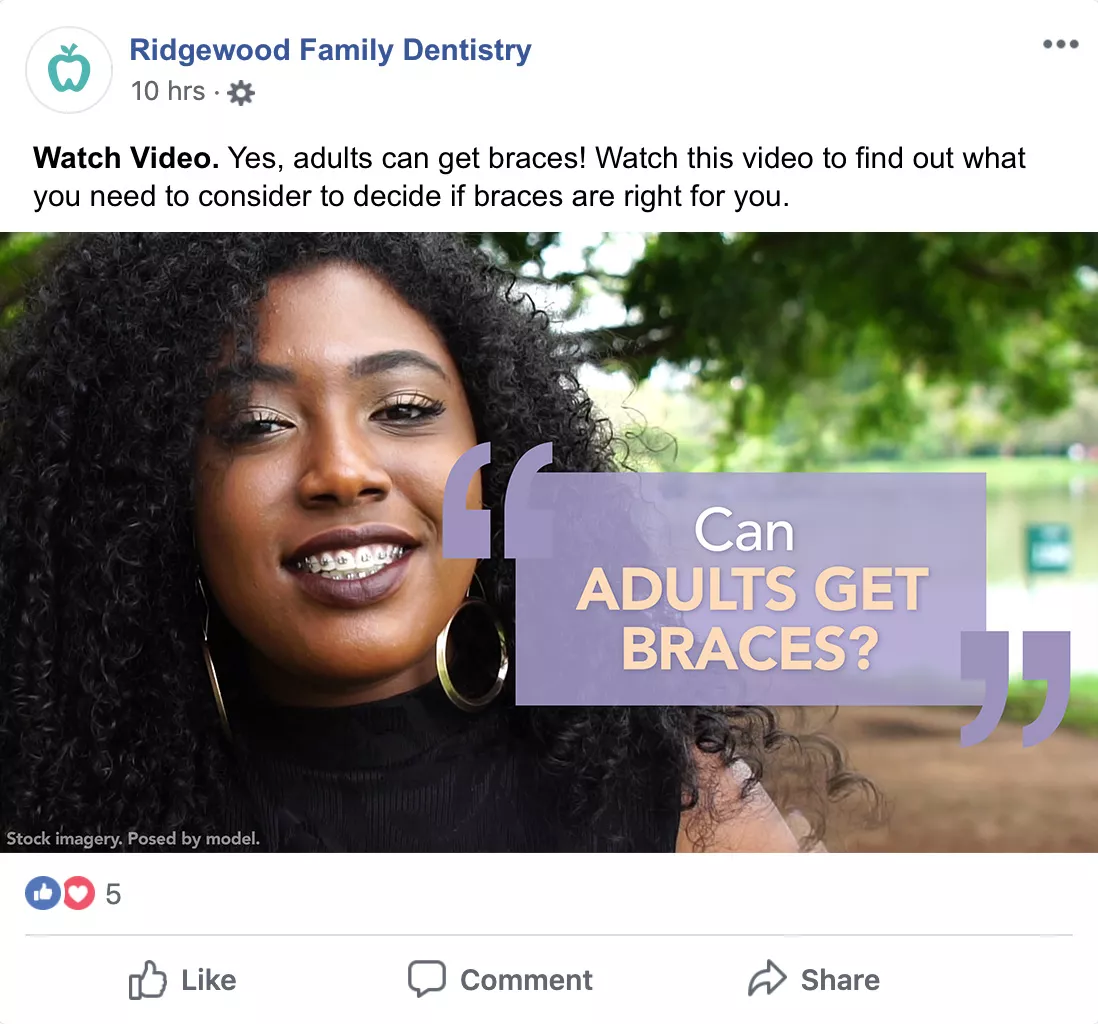
Task: Click the Ridgewood Family Dentistry apple logo
Action: 68,69
